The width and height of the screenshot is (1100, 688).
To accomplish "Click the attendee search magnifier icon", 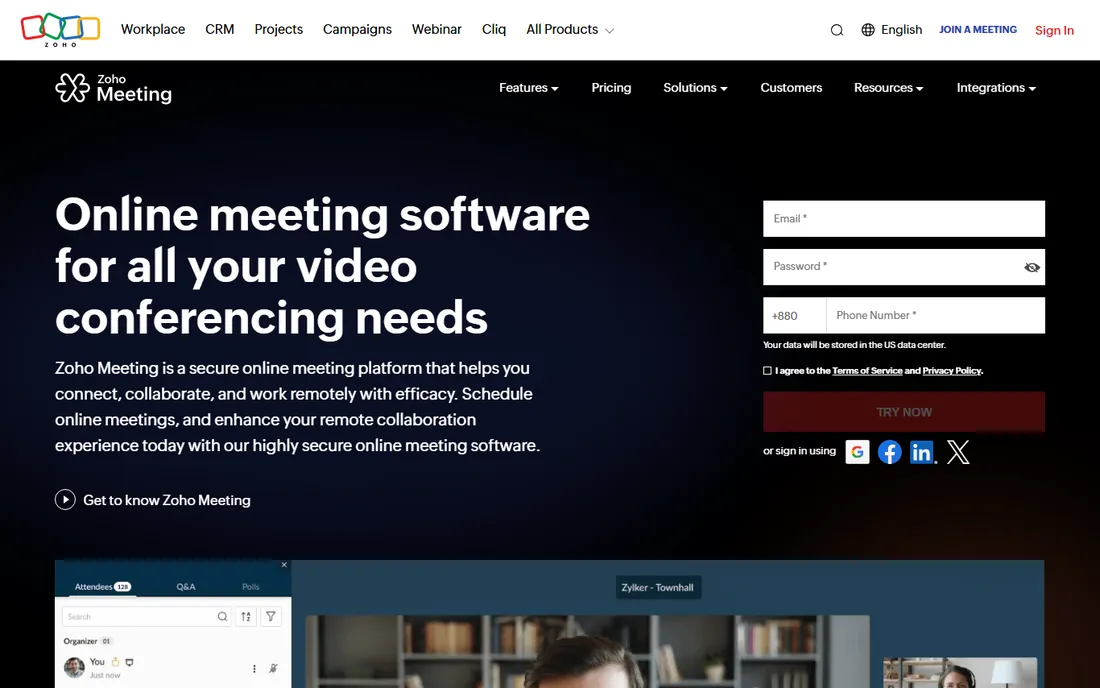I will point(222,616).
